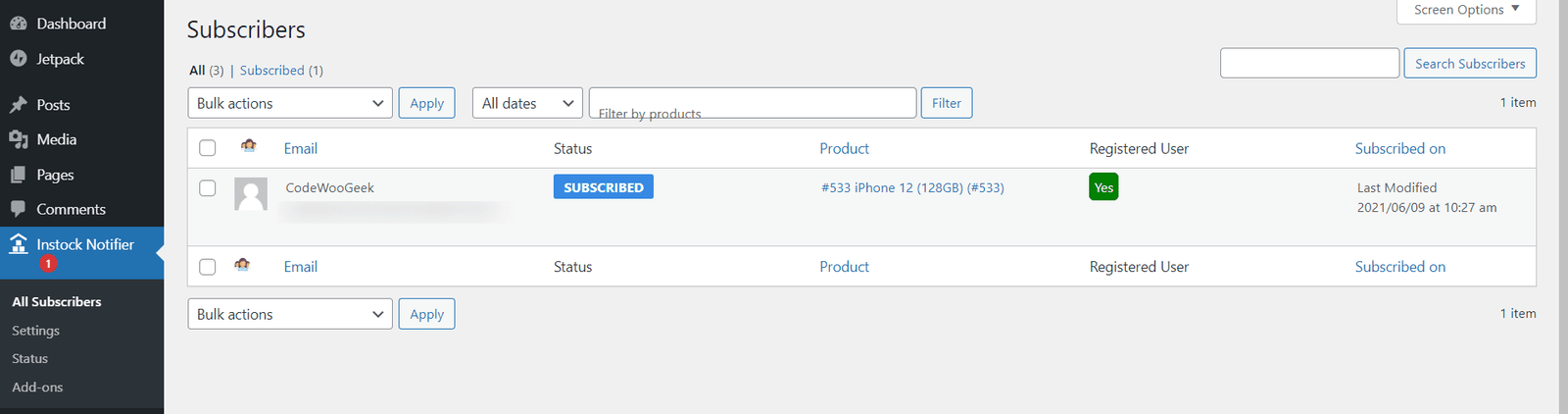Viewport: 1568px width, 414px height.
Task: Click the Instock Notifier house icon
Action: (19, 244)
